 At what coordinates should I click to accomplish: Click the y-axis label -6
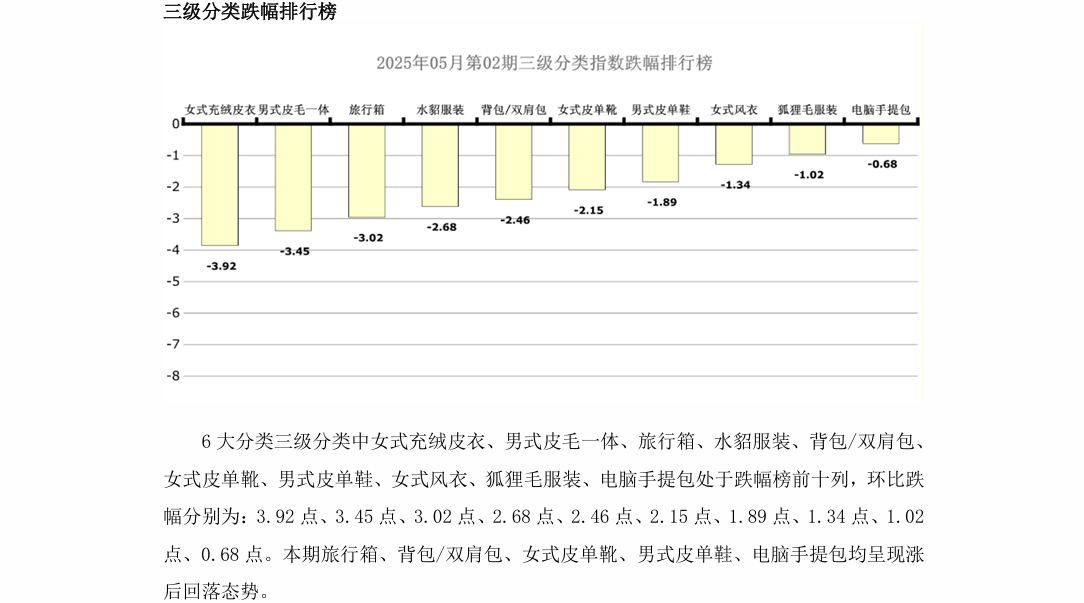click(173, 313)
